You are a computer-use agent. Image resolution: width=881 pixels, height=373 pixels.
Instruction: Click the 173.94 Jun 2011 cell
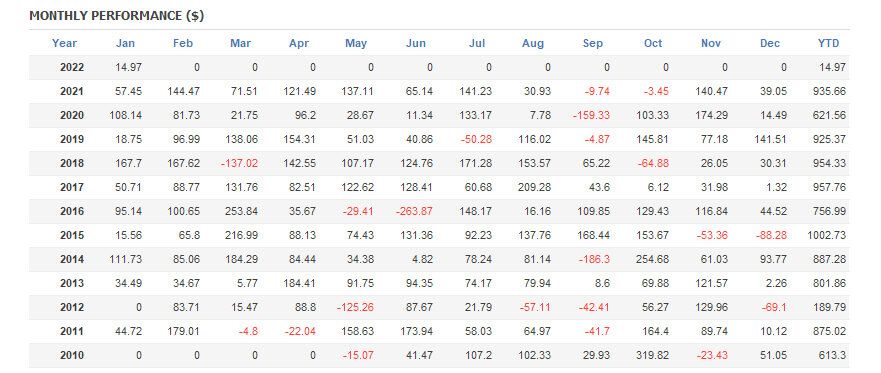(x=417, y=331)
